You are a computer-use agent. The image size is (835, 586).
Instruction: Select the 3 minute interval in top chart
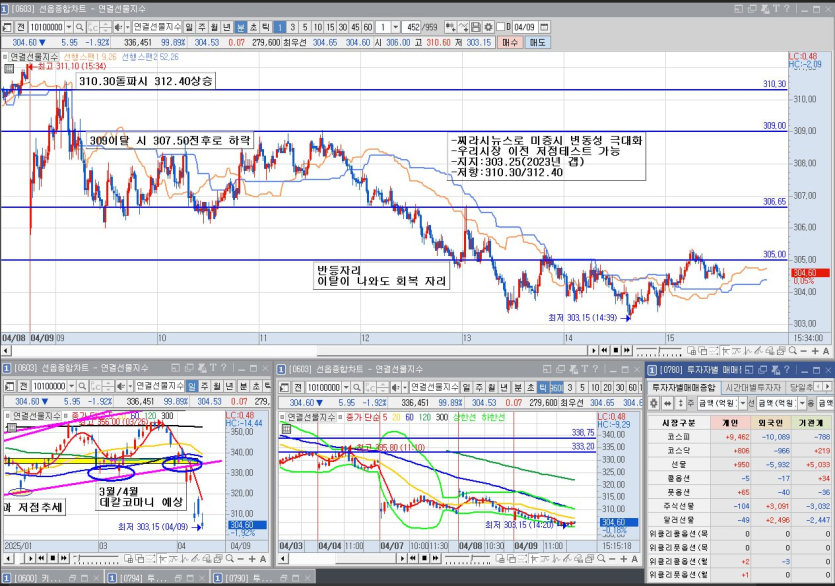(x=292, y=27)
